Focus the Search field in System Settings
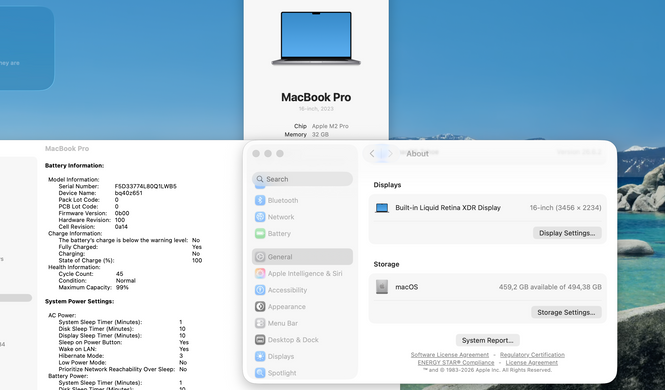The width and height of the screenshot is (665, 390). coord(302,179)
